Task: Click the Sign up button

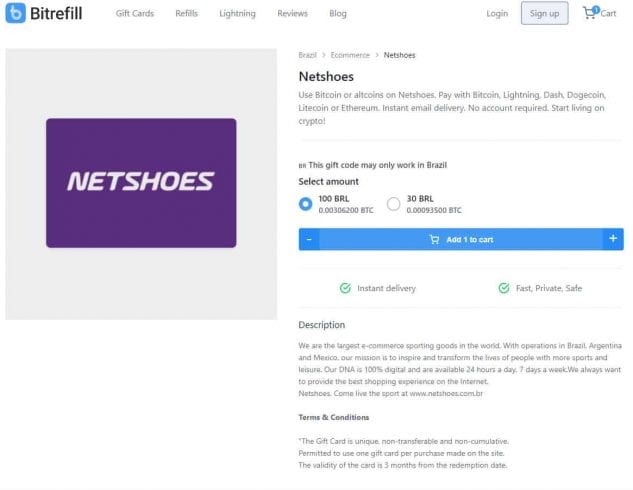Action: click(x=545, y=13)
